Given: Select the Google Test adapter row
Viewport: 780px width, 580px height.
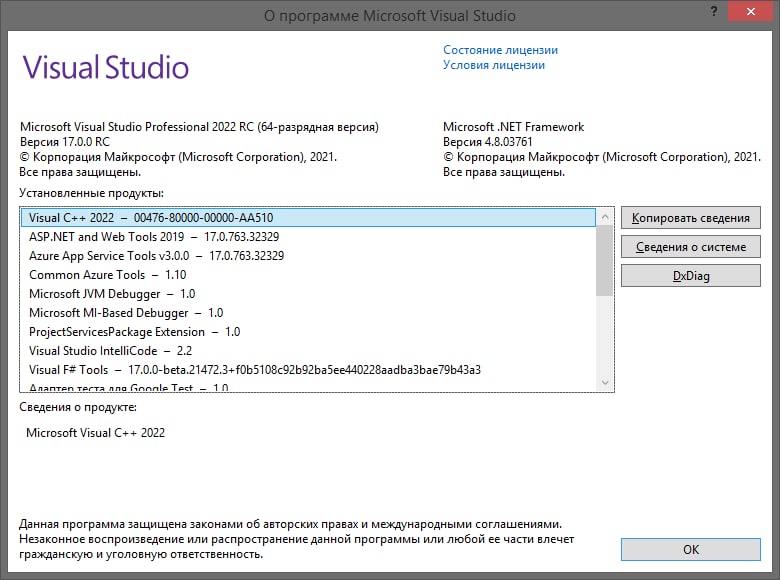Looking at the screenshot, I should (308, 386).
